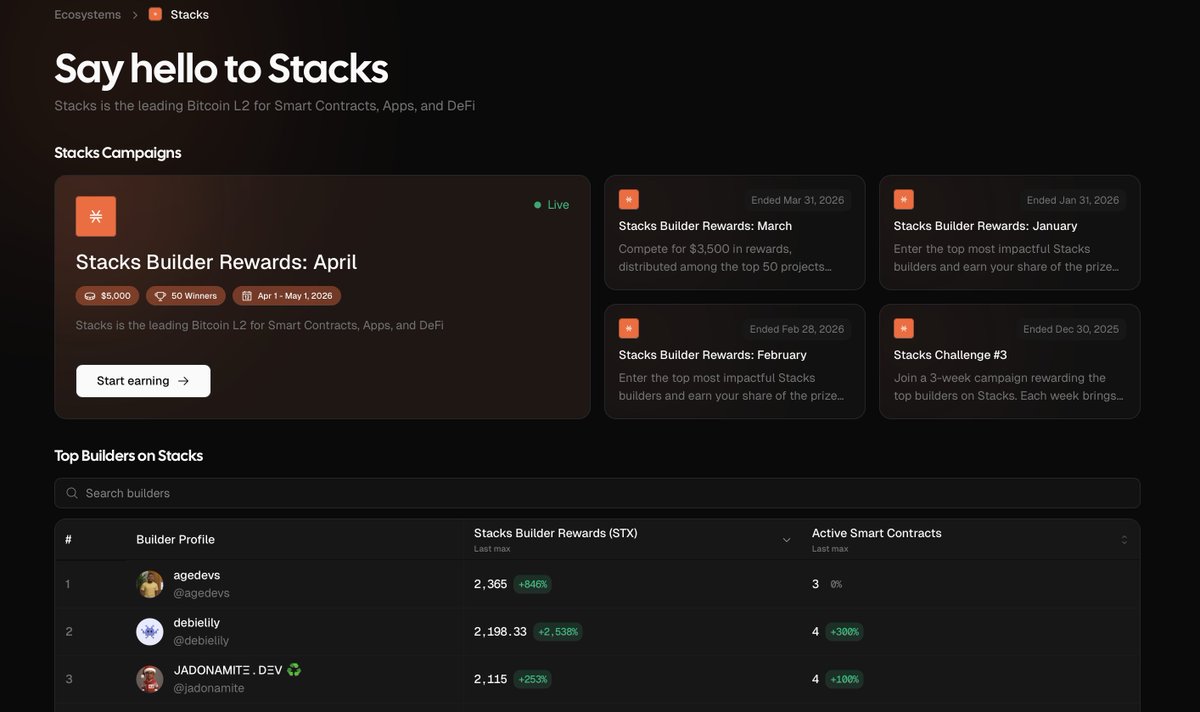Click Top Builders on Stacks heading
Image resolution: width=1200 pixels, height=712 pixels.
pos(129,456)
